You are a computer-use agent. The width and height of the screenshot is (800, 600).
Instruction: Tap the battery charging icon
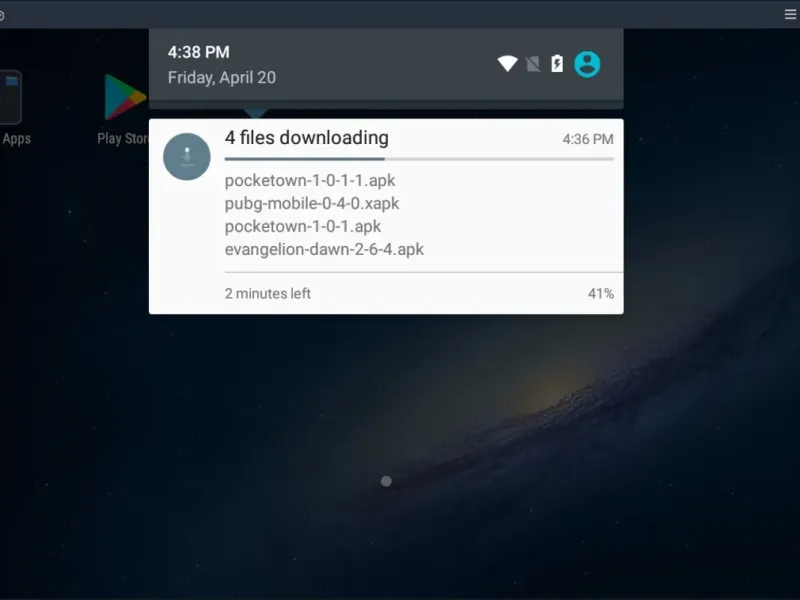click(x=557, y=64)
